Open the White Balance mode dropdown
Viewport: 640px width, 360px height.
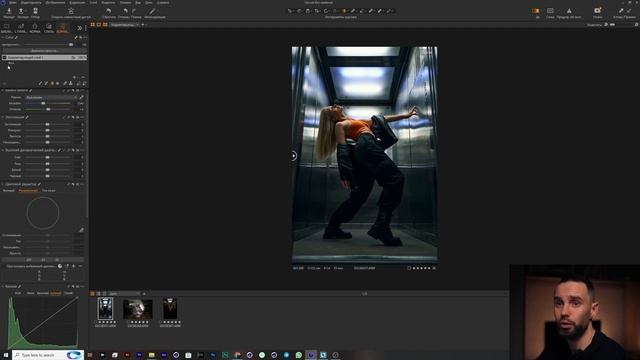[51, 98]
